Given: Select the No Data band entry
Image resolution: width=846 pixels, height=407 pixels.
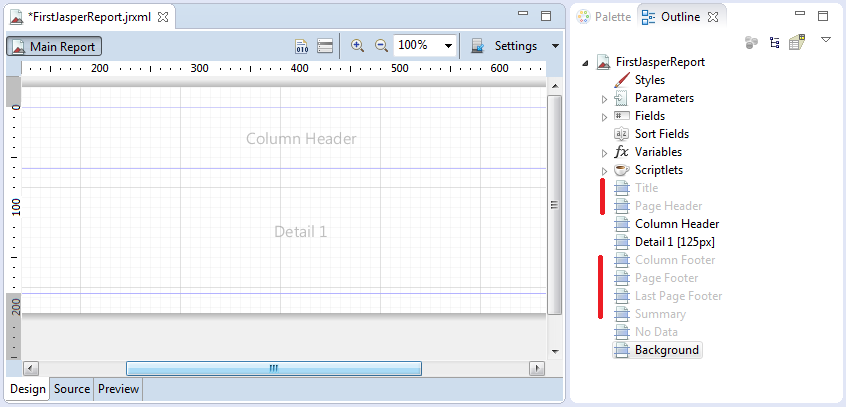Looking at the screenshot, I should pyautogui.click(x=656, y=332).
